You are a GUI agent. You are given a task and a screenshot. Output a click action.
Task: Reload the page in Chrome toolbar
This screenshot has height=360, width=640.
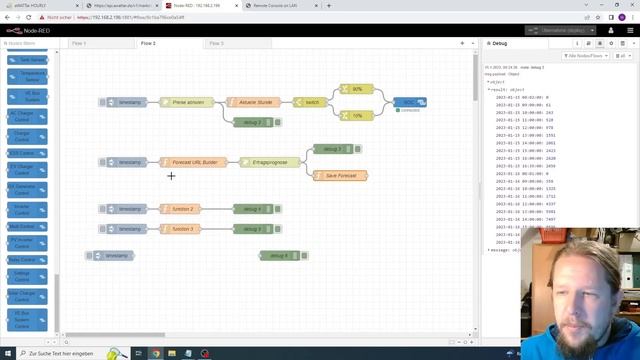click(29, 18)
